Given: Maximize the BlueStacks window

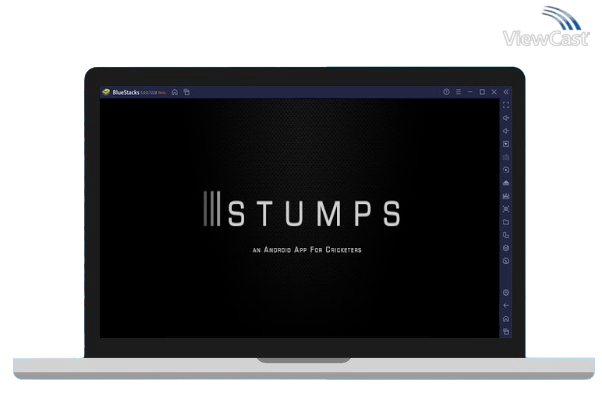Looking at the screenshot, I should coord(482,92).
